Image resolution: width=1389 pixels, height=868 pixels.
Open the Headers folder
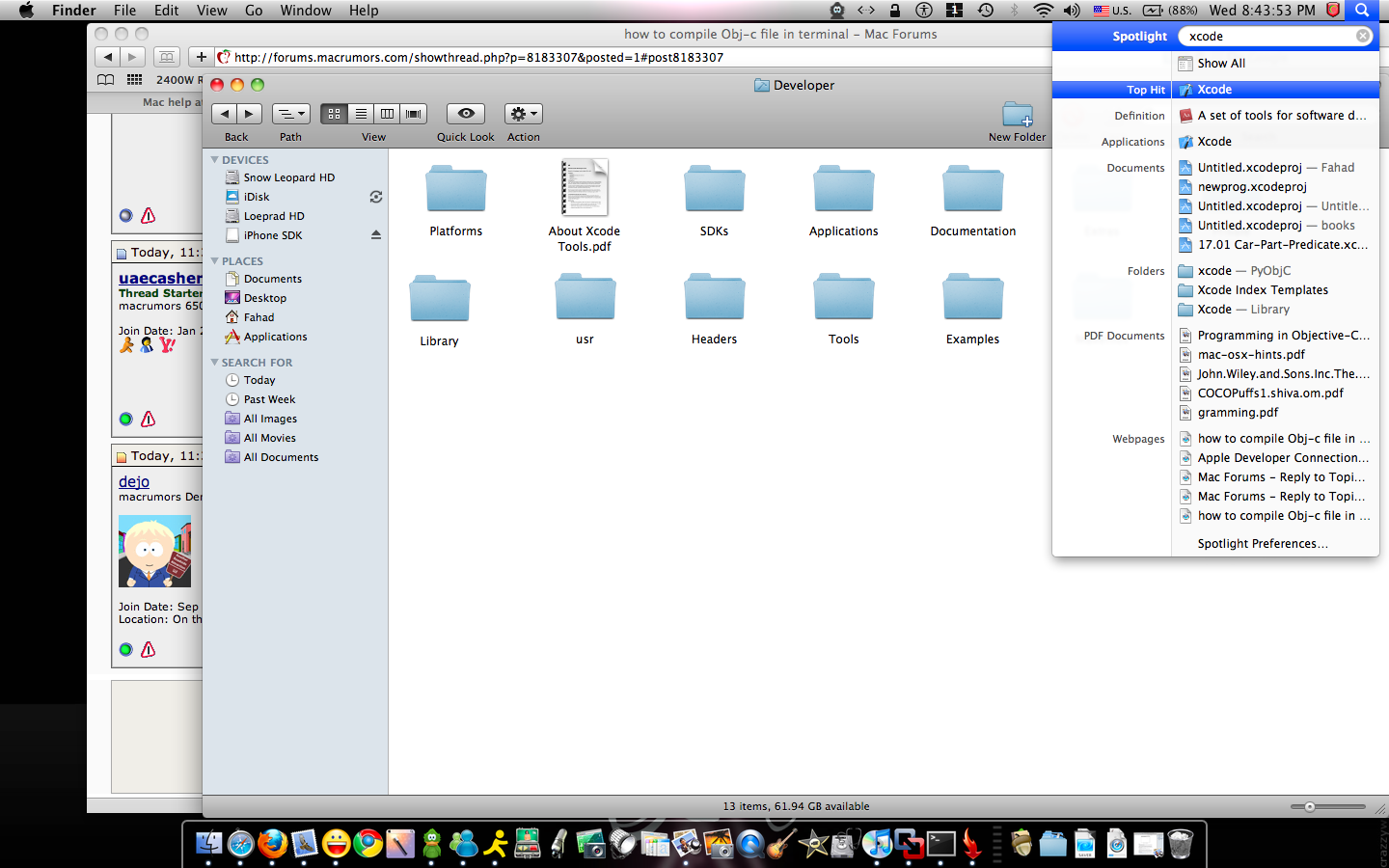pos(715,297)
